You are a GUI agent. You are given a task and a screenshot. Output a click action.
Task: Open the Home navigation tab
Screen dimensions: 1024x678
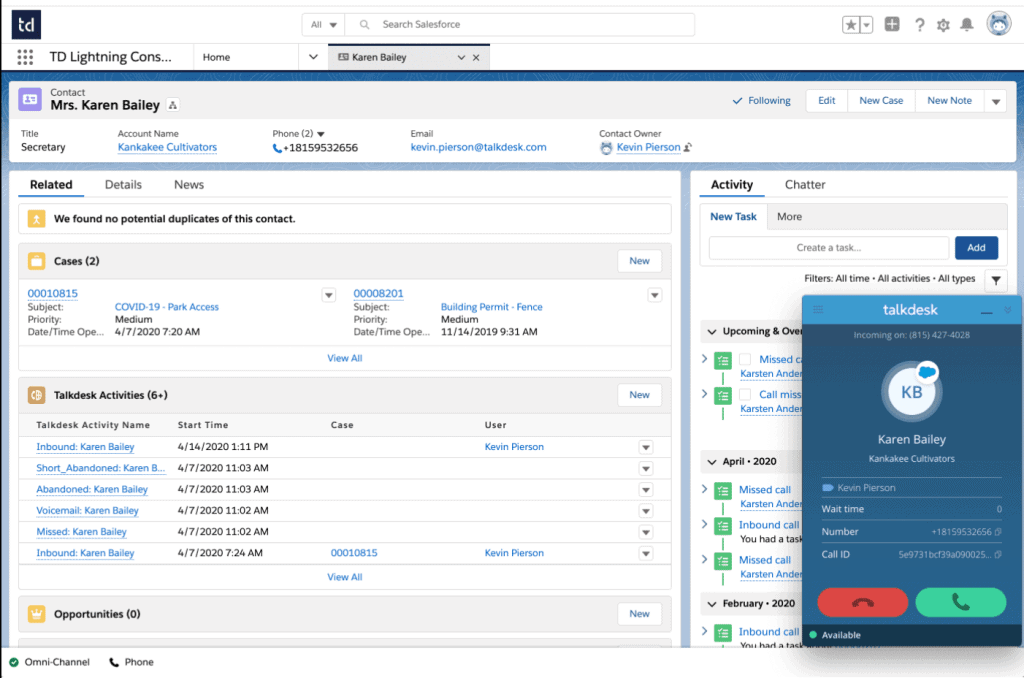point(216,57)
